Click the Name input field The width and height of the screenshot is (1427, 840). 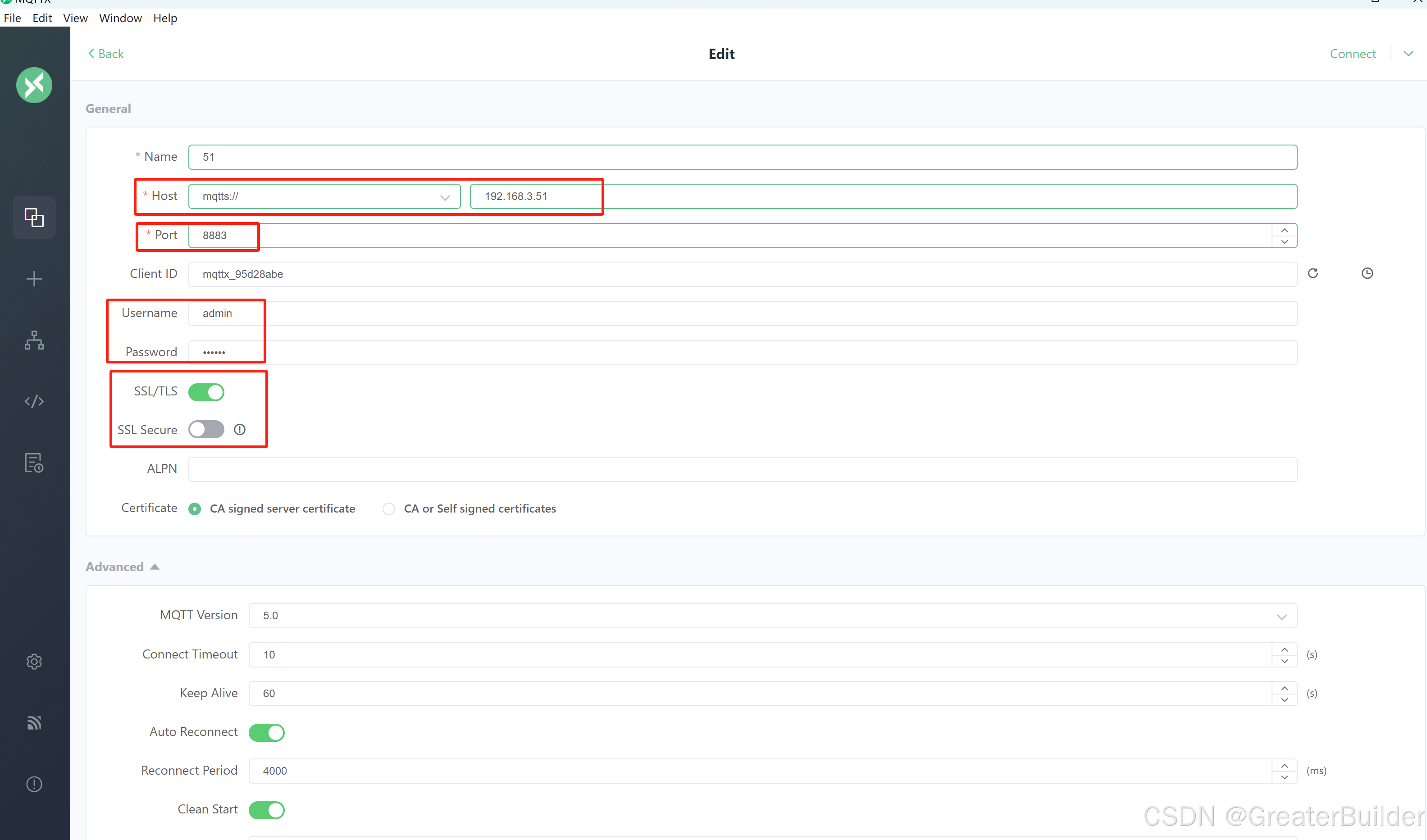(743, 157)
